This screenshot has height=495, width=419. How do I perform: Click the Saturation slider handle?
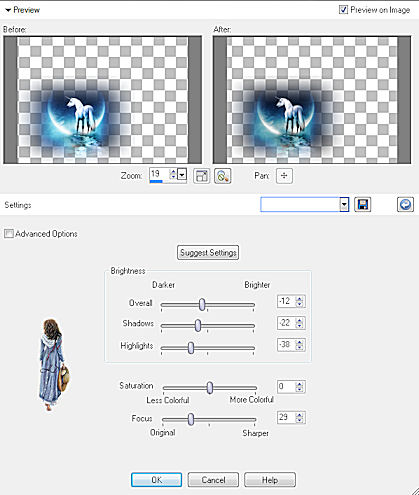coord(210,388)
